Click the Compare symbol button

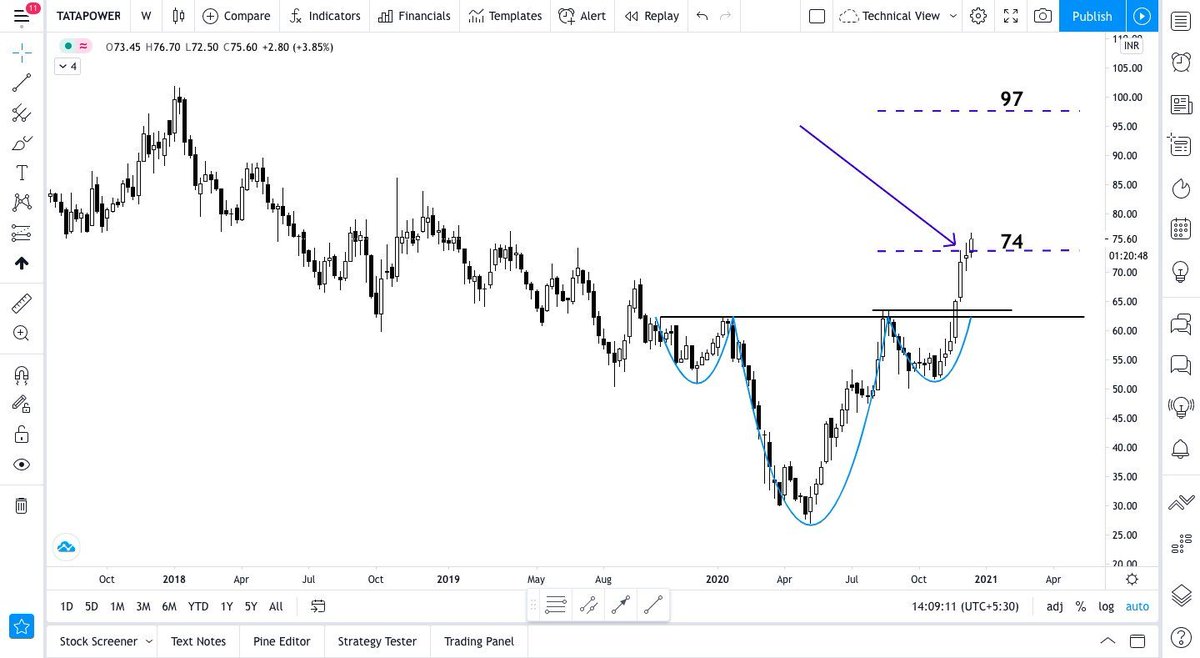click(x=236, y=16)
